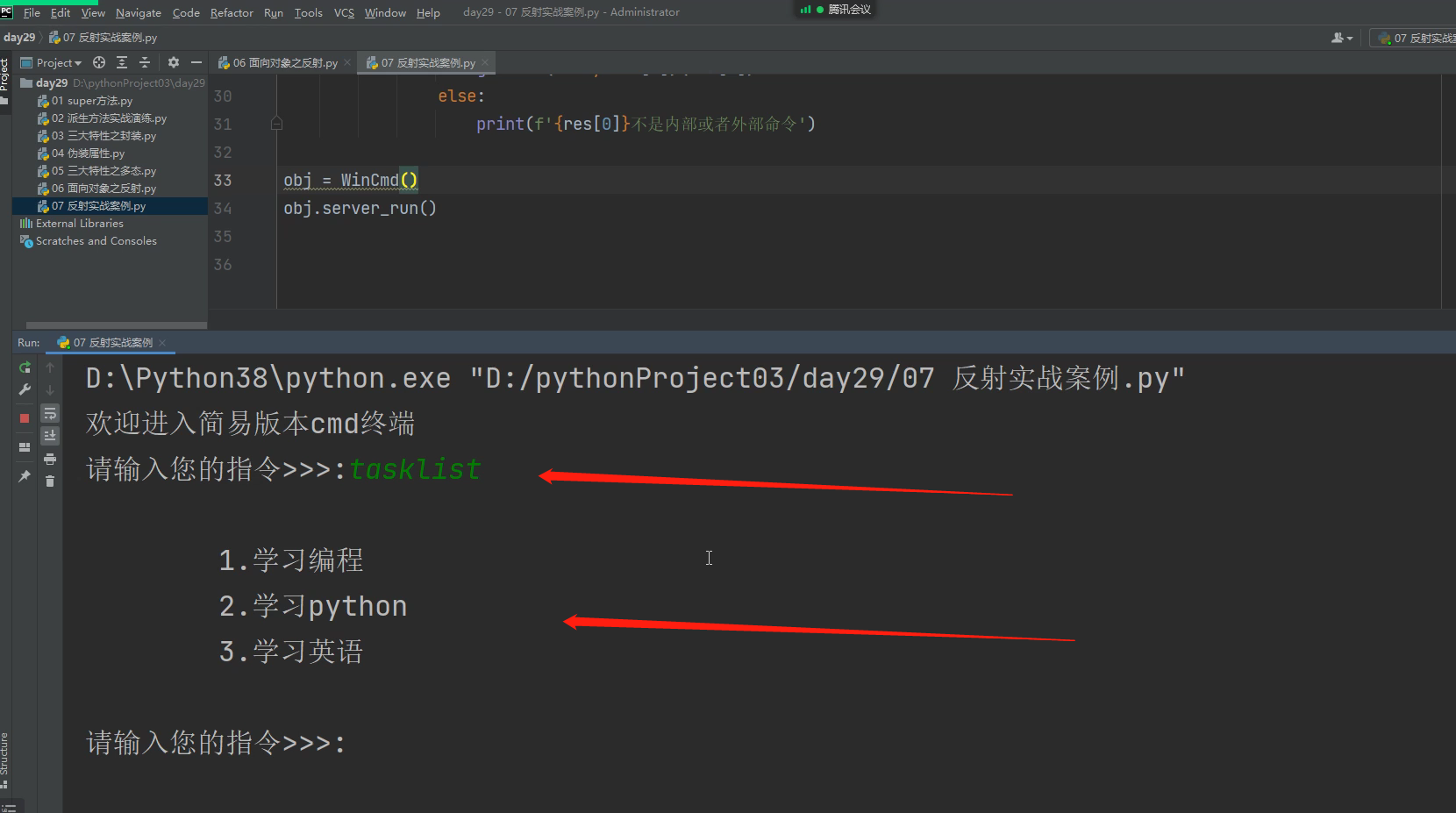
Task: Open Project panel gear settings
Action: click(174, 62)
